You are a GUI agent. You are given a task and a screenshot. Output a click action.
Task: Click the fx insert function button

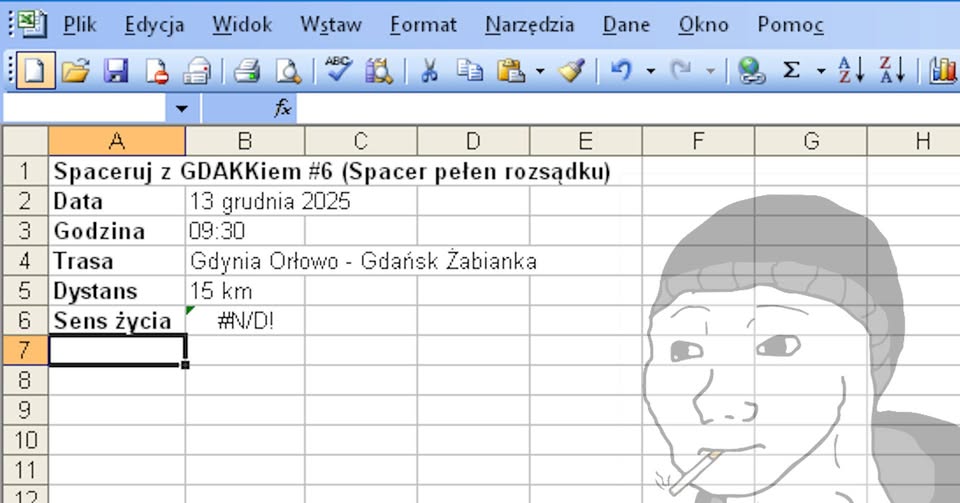283,108
